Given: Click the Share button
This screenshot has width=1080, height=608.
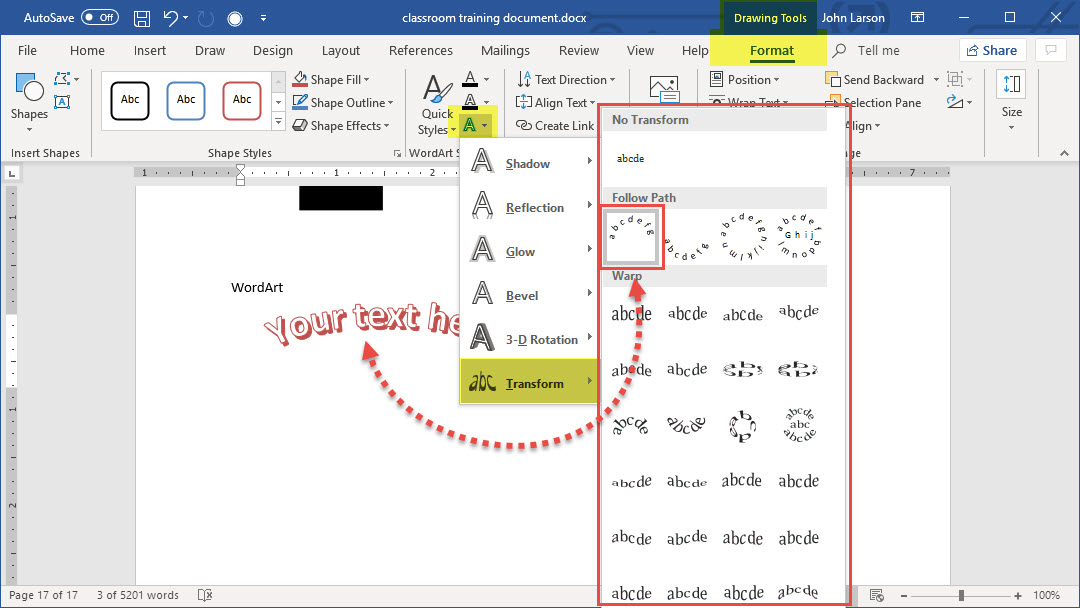Looking at the screenshot, I should (x=991, y=51).
